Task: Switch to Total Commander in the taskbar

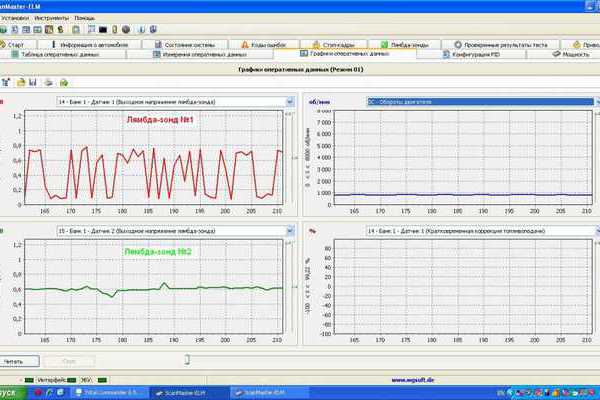Action: pyautogui.click(x=112, y=393)
